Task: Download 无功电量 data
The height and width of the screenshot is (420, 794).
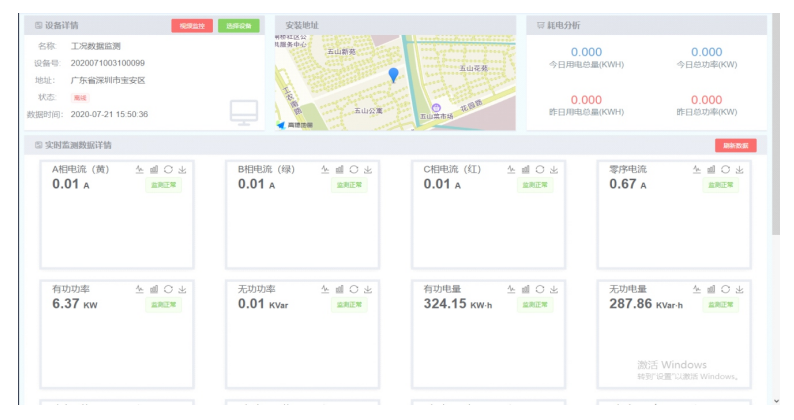Action: (x=740, y=289)
